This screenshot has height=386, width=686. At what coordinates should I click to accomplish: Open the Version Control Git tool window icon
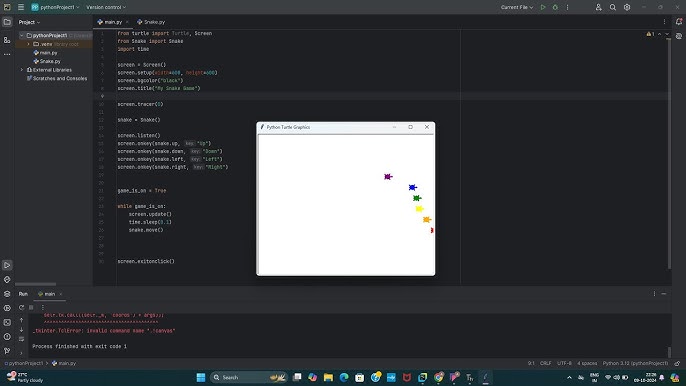(7, 351)
